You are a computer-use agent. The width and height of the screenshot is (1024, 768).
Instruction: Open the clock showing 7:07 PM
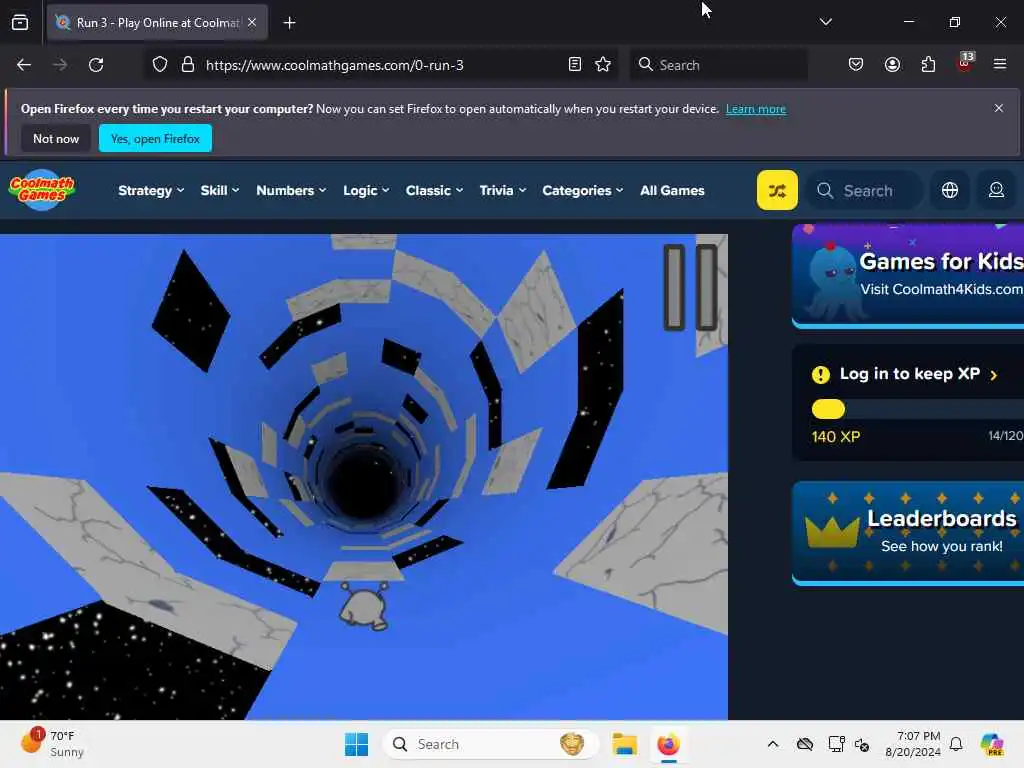[x=912, y=744]
